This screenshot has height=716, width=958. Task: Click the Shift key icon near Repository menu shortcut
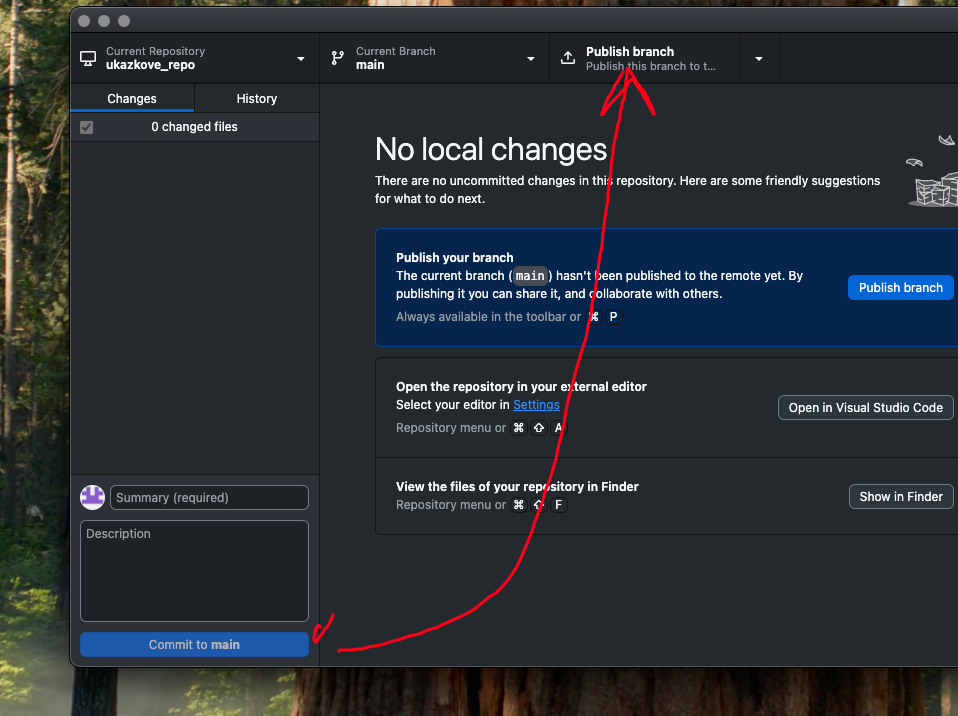[x=538, y=427]
